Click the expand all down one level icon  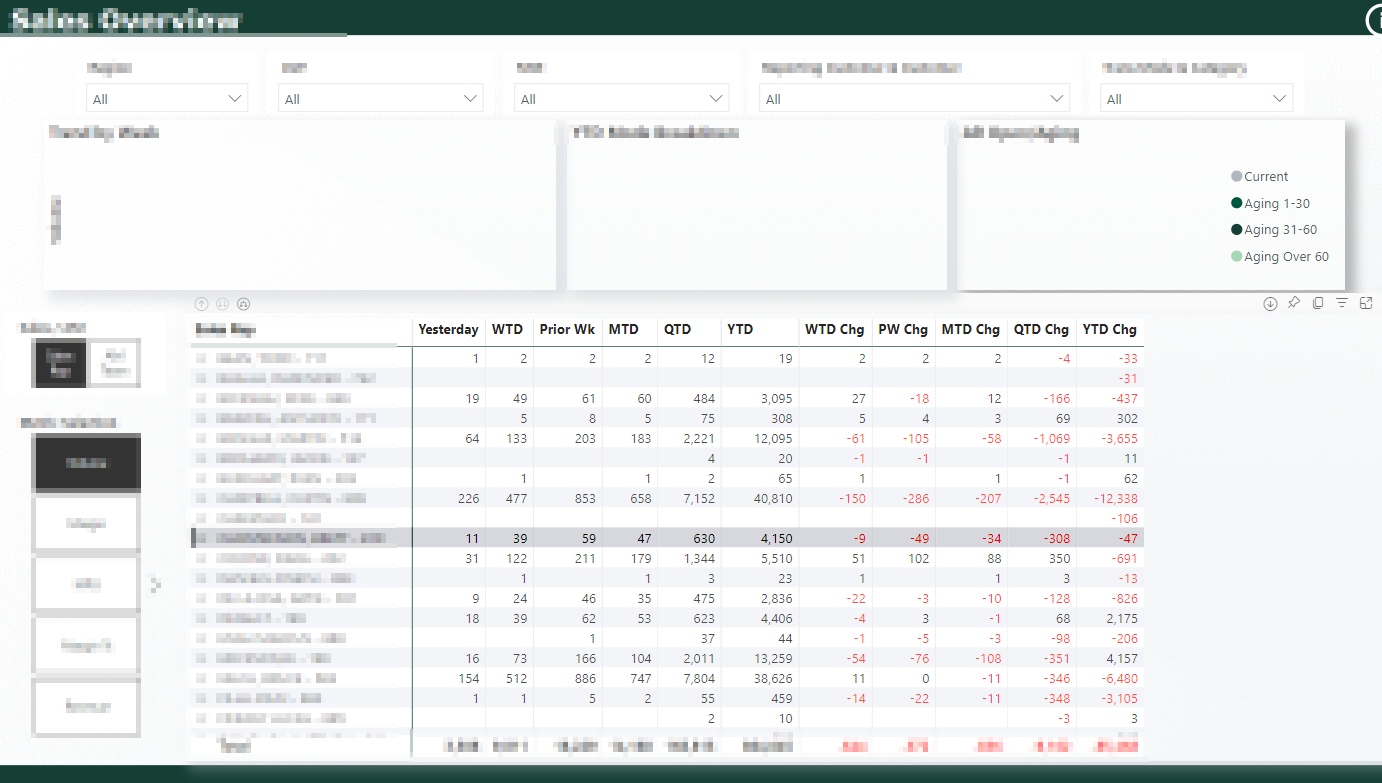(x=243, y=304)
